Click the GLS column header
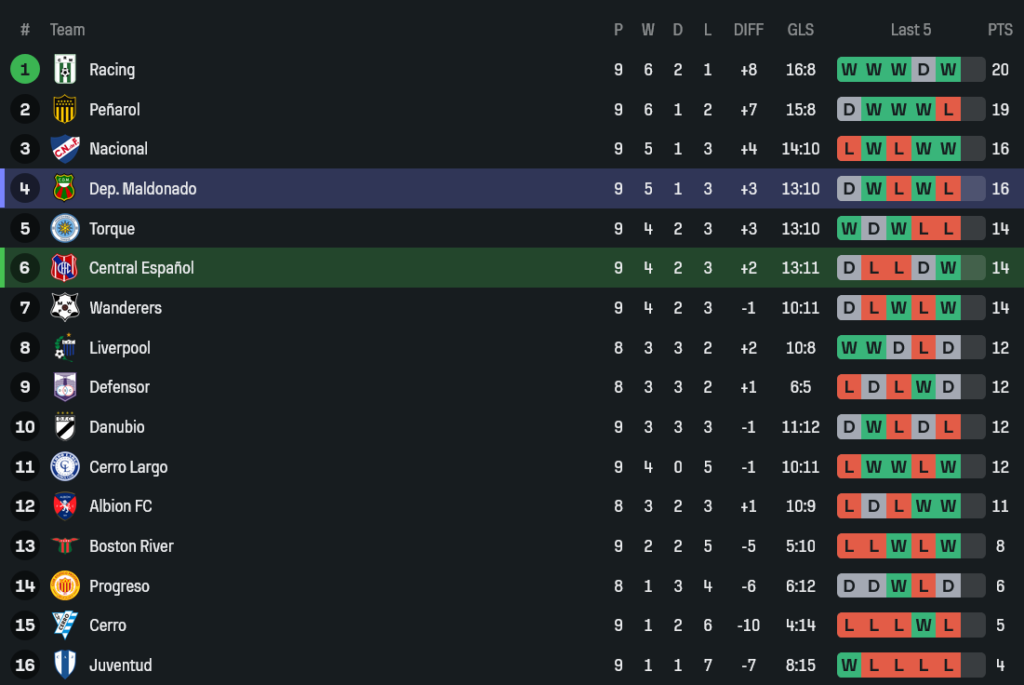This screenshot has height=685, width=1024. [x=800, y=30]
